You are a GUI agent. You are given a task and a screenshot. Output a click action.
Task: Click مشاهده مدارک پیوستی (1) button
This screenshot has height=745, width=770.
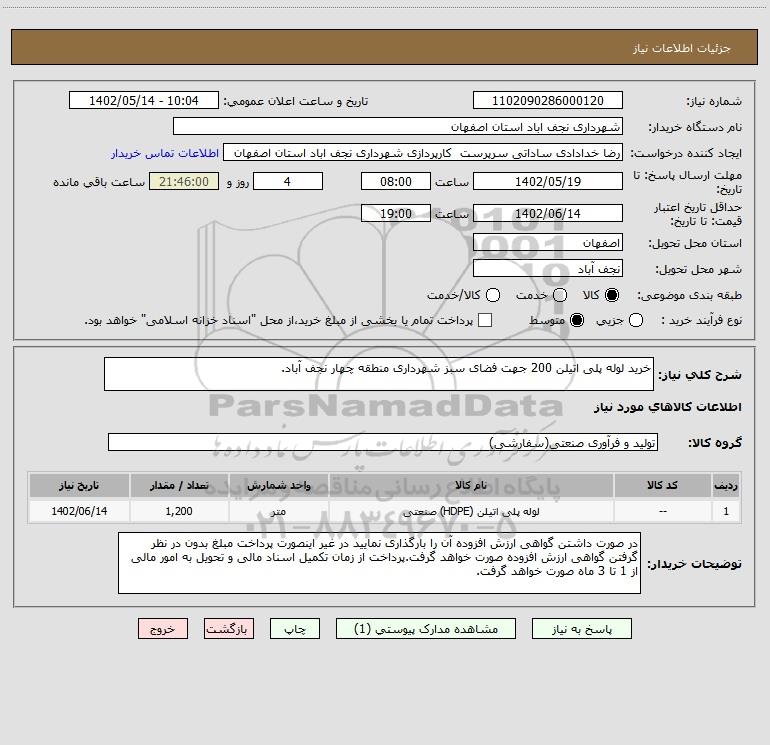click(426, 629)
